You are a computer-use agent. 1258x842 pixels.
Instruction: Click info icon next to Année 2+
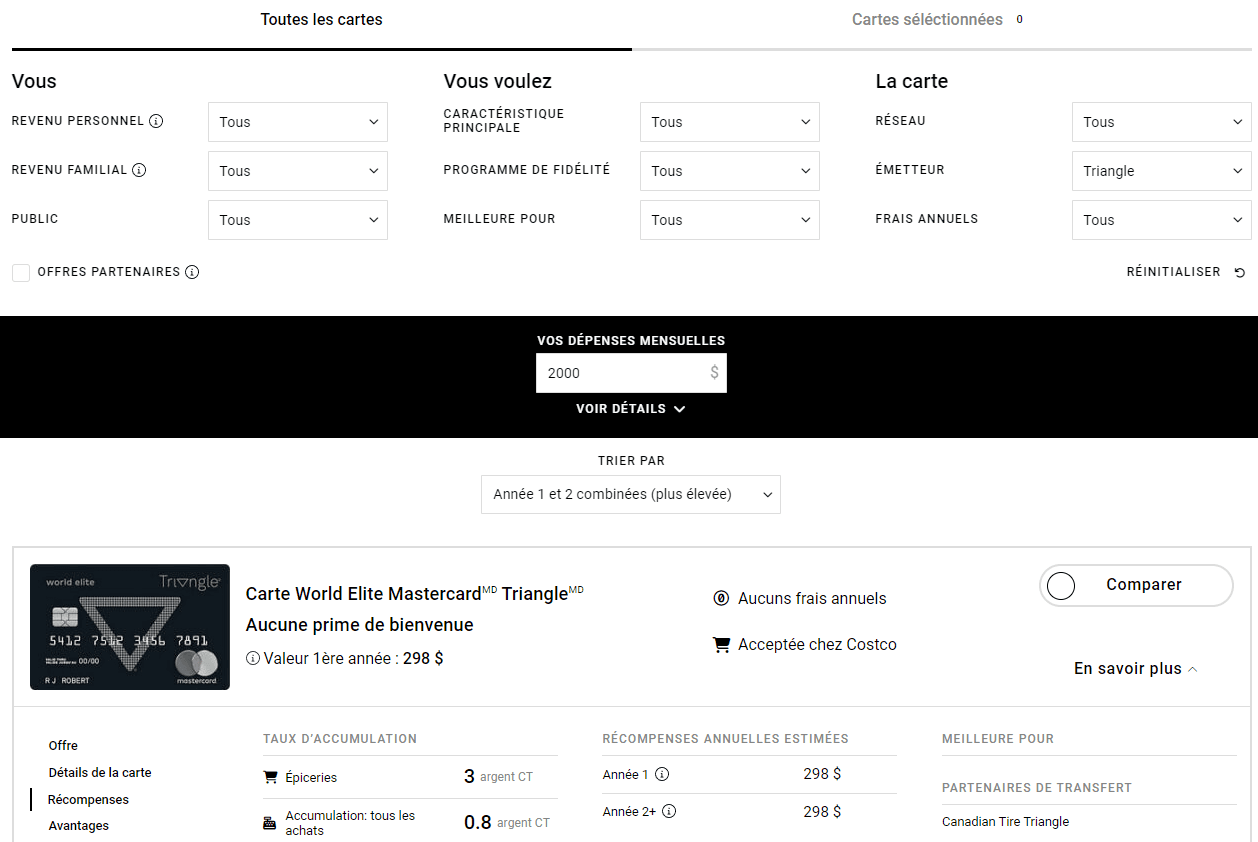click(x=669, y=811)
